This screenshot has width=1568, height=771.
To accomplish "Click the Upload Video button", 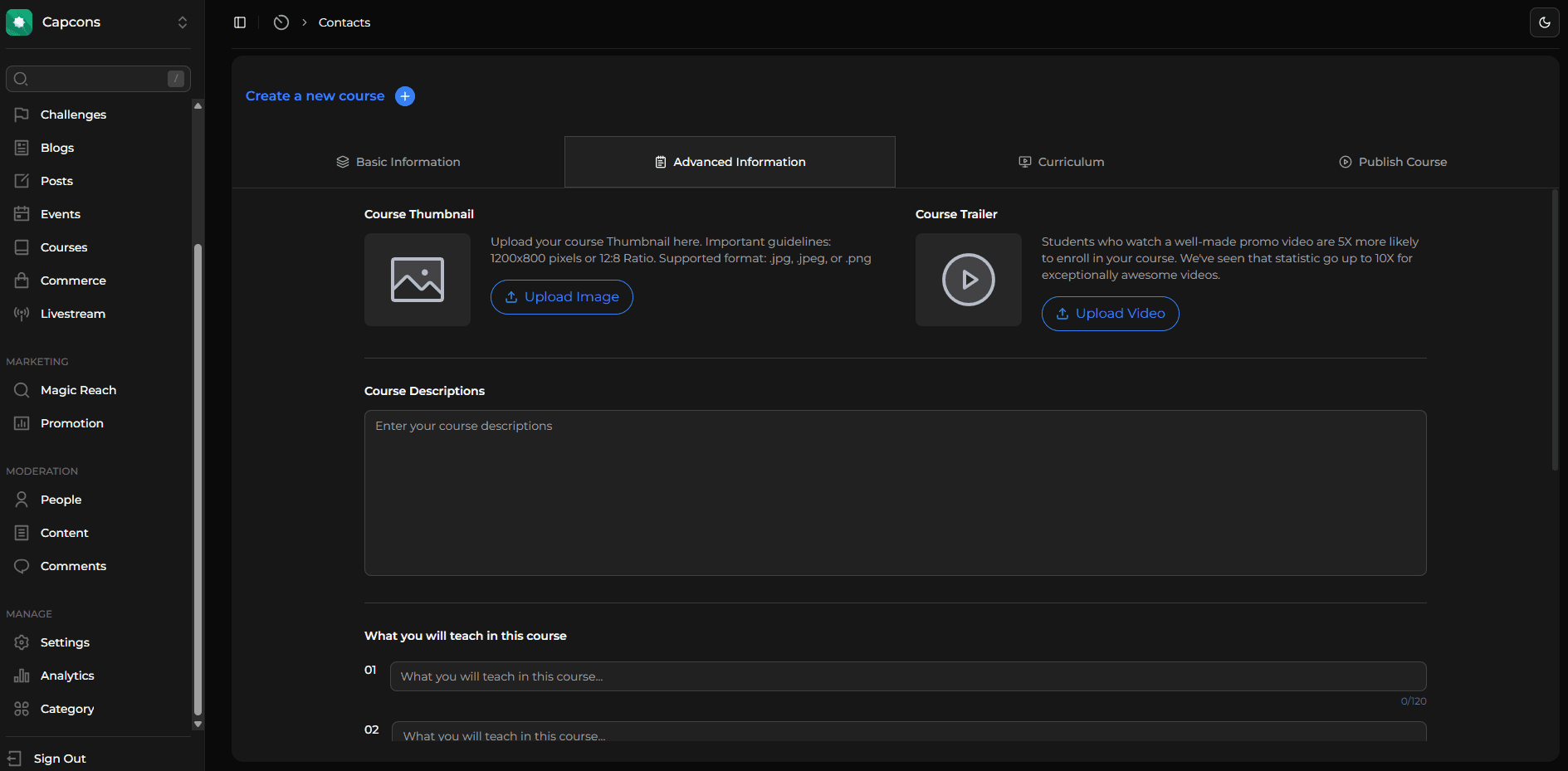I will click(1111, 314).
